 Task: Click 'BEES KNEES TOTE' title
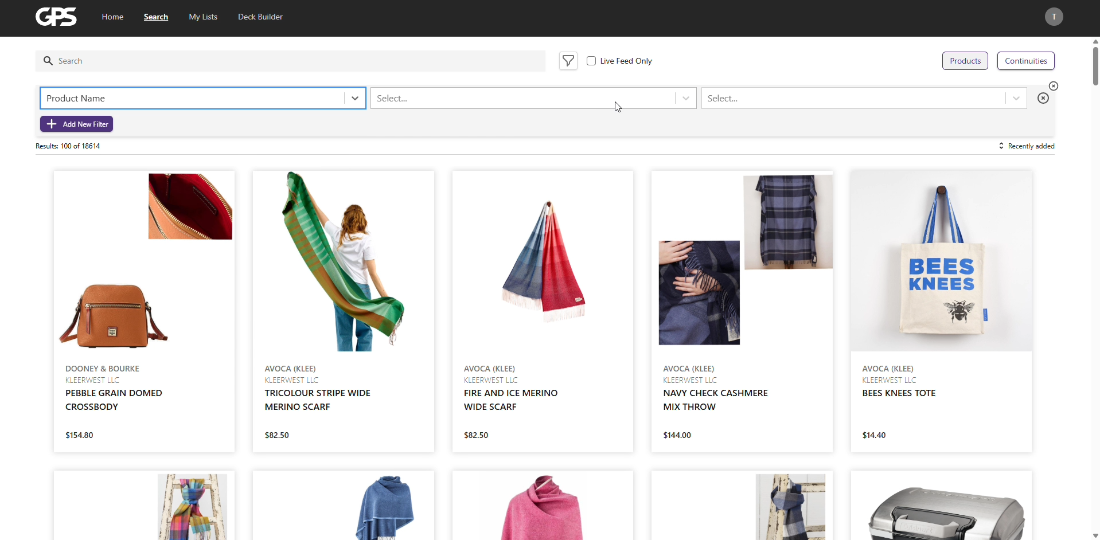(x=899, y=393)
